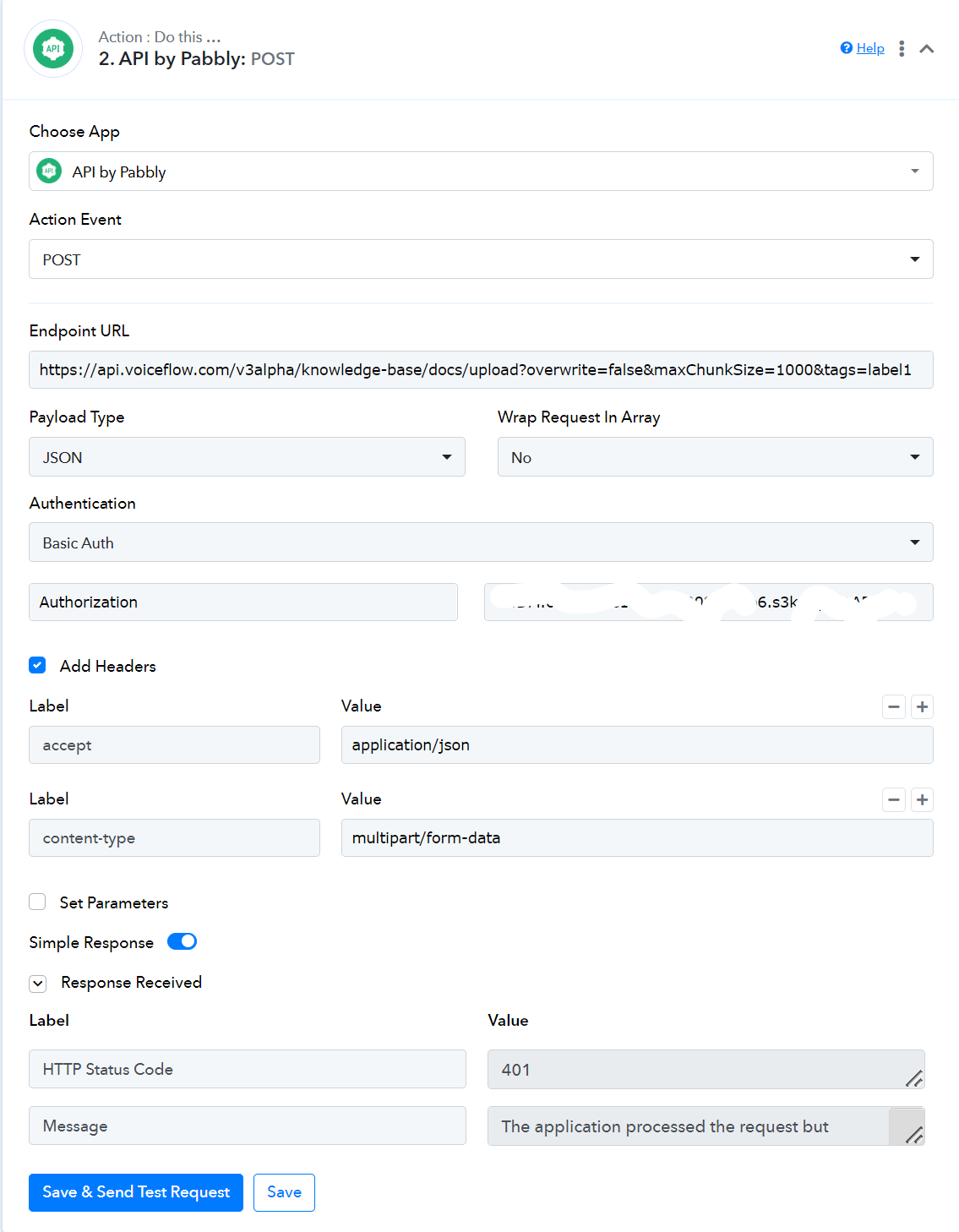Image resolution: width=959 pixels, height=1232 pixels.
Task: Click the green API by Pabbly step icon
Action: click(x=53, y=48)
